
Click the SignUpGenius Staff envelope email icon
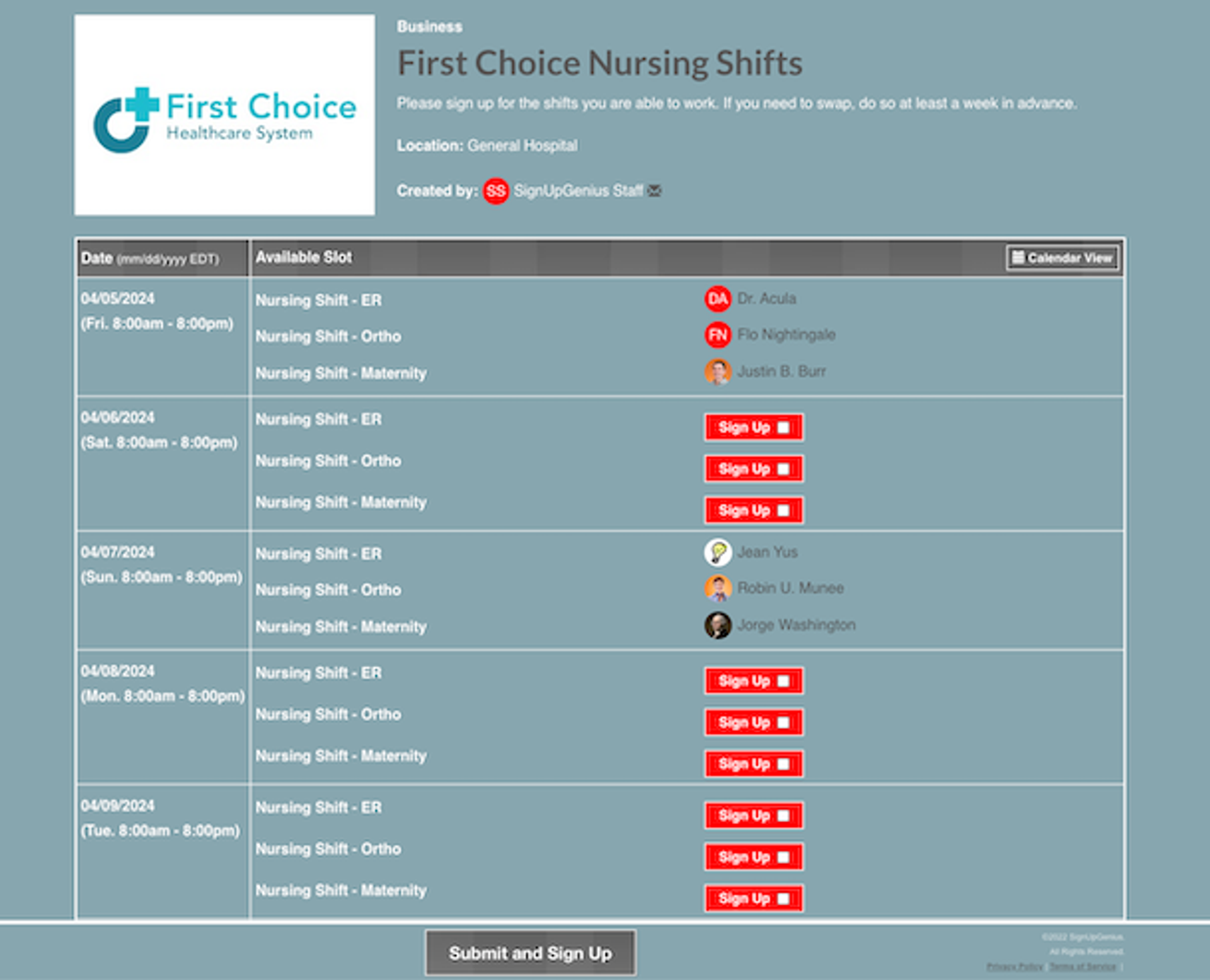click(654, 191)
